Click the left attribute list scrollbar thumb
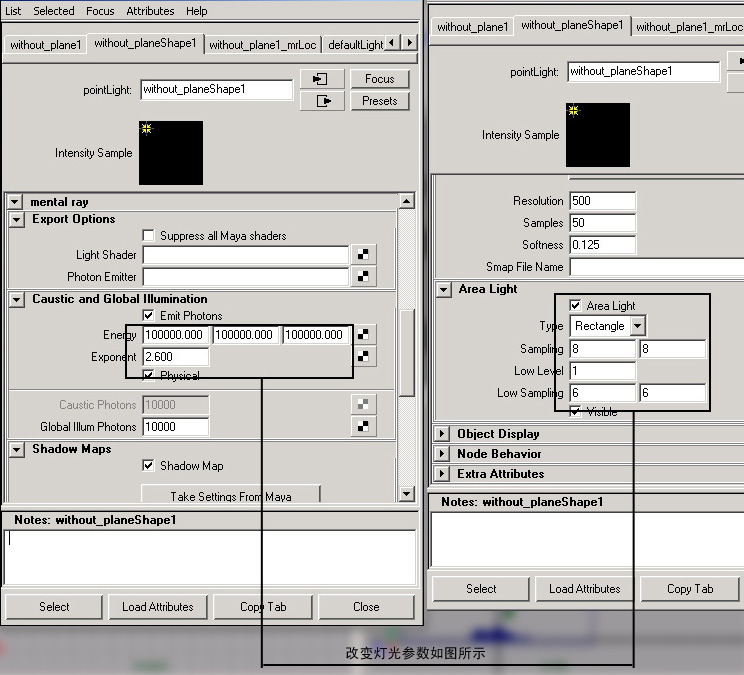Screen dimensions: 744x675 [x=407, y=352]
